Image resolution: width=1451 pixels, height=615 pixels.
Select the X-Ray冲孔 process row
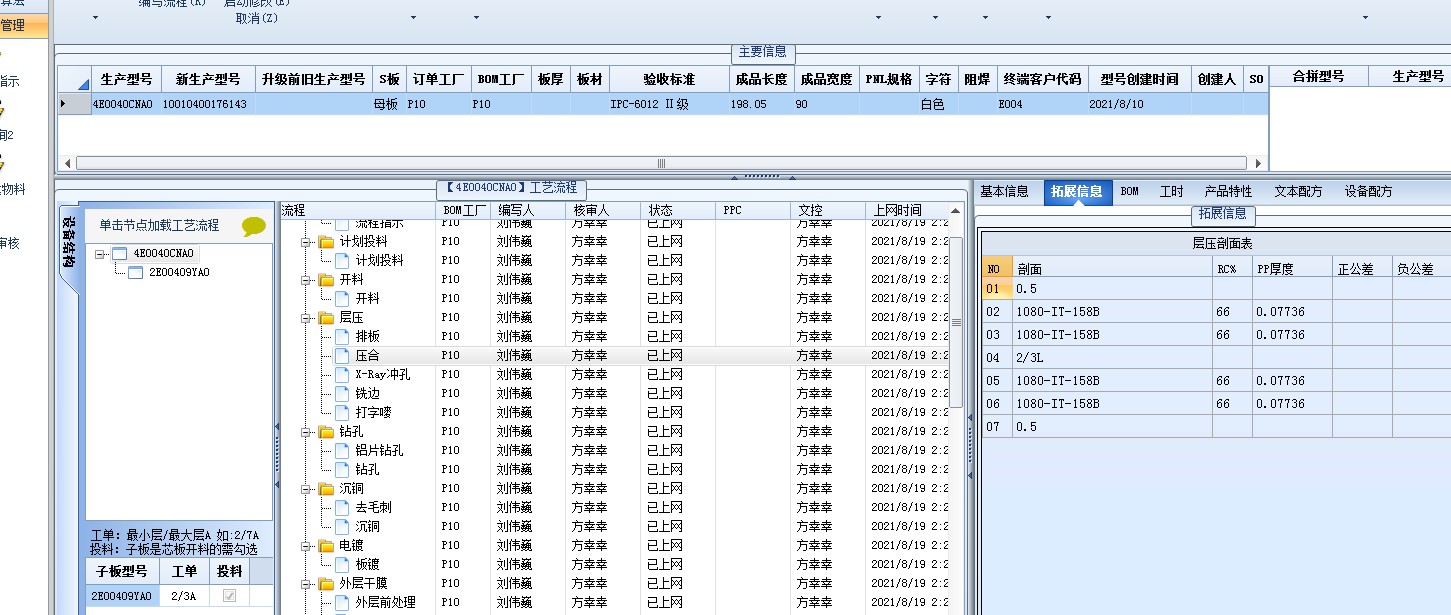[615, 375]
